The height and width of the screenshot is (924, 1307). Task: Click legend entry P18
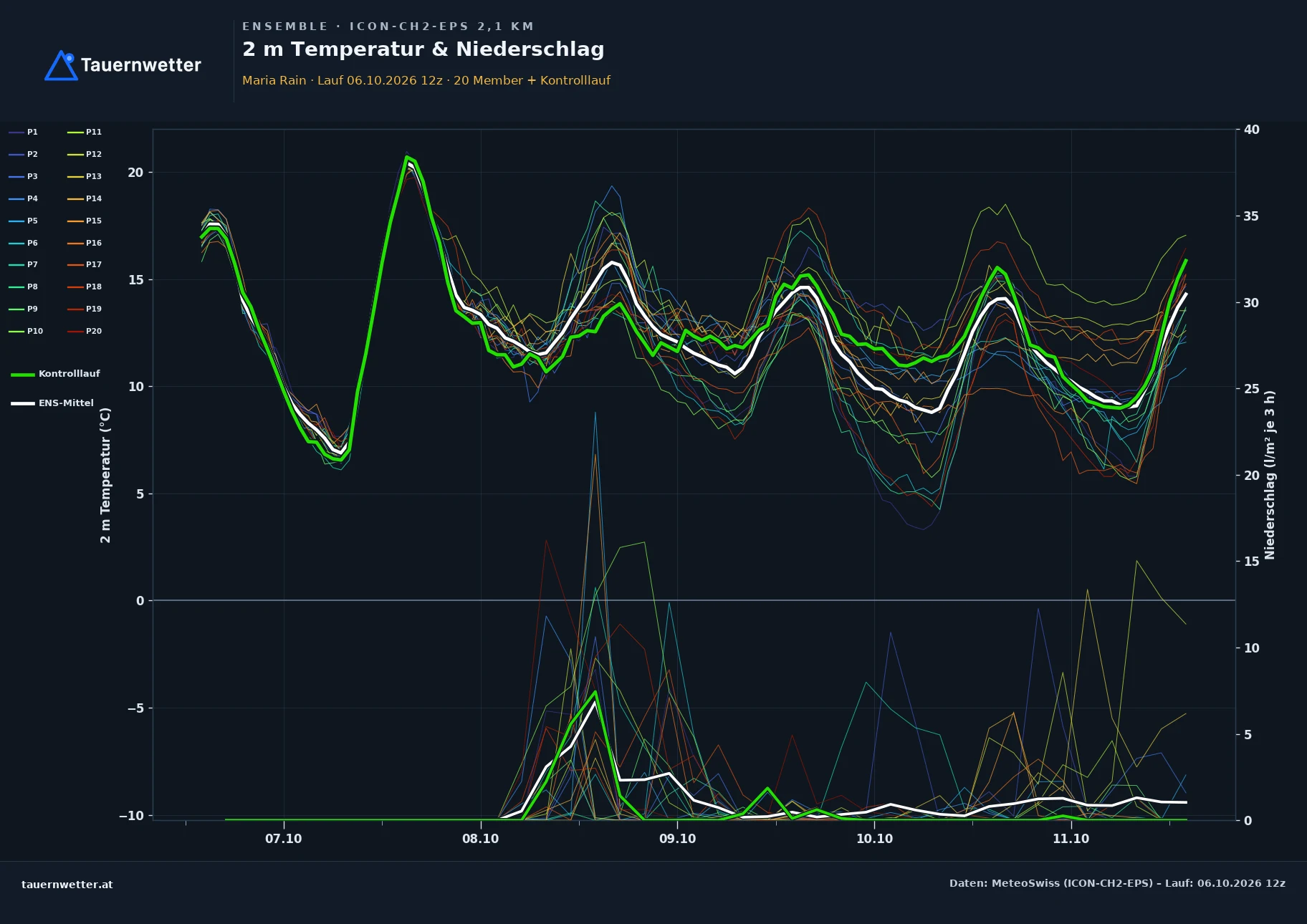85,287
